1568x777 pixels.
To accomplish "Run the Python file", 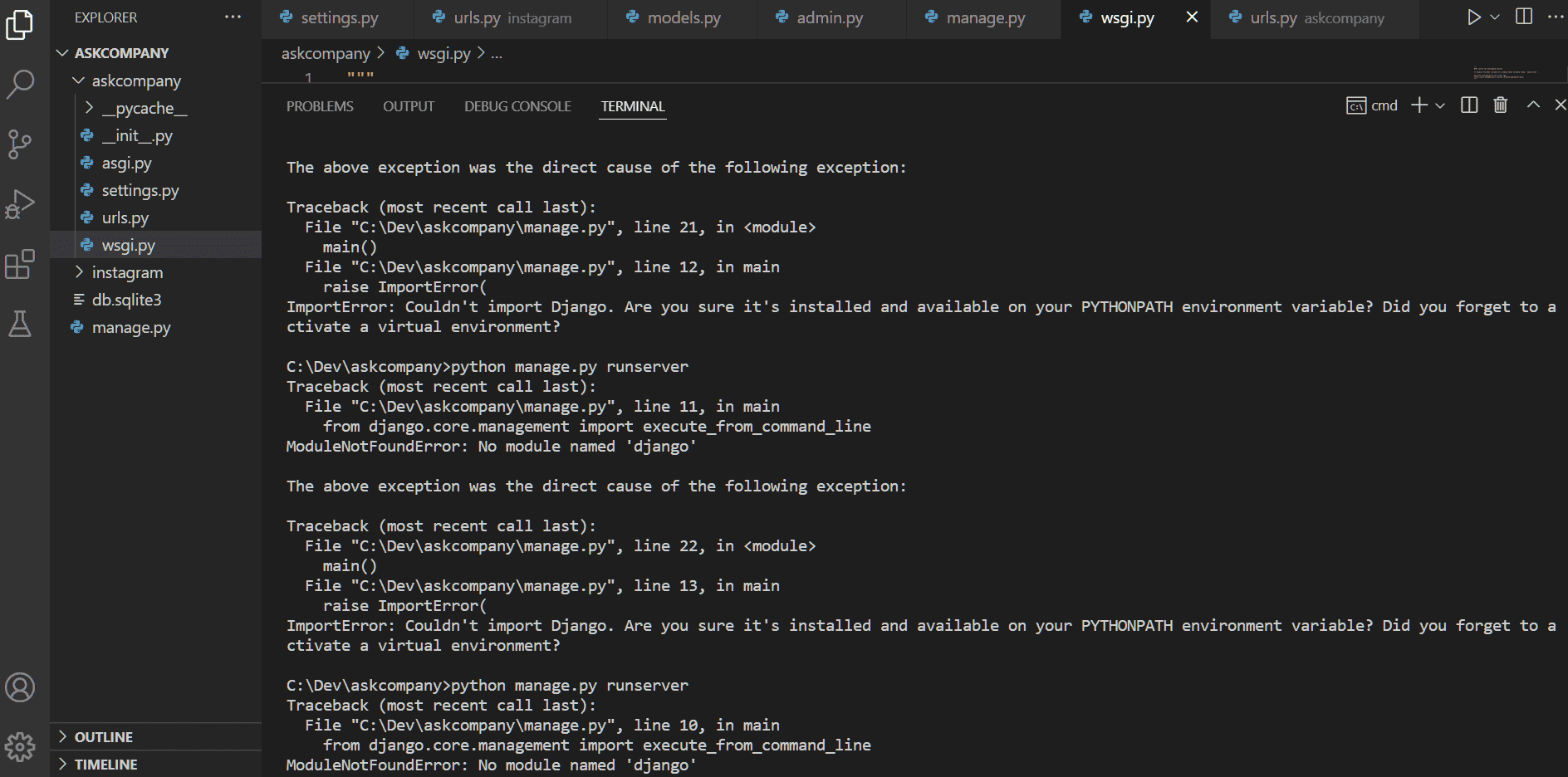I will point(1473,17).
